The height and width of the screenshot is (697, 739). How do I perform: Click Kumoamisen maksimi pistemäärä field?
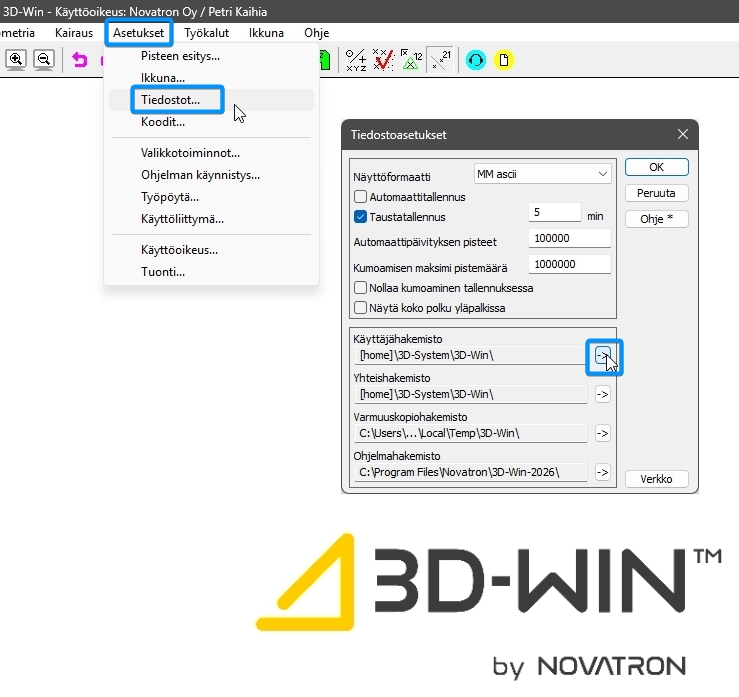[570, 264]
